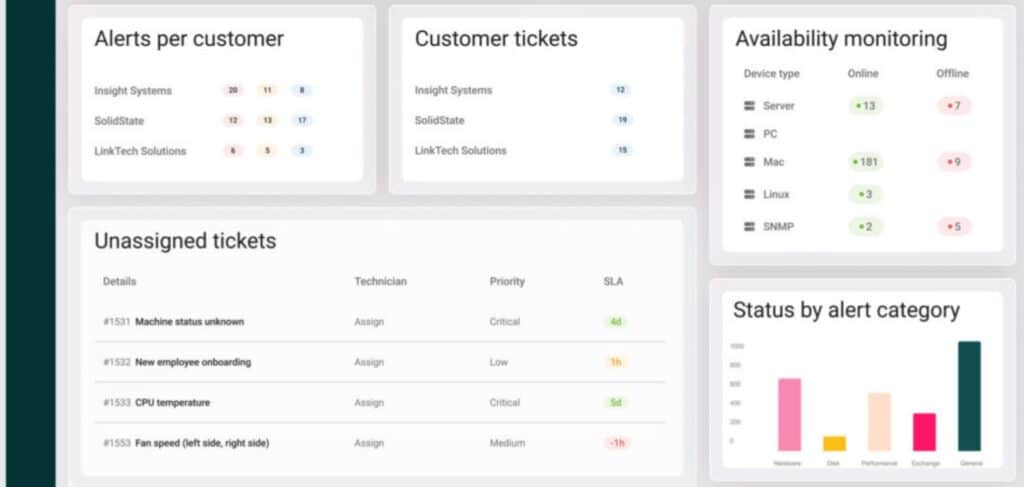The image size is (1024, 487).
Task: Click the PC device type icon
Action: tap(750, 134)
